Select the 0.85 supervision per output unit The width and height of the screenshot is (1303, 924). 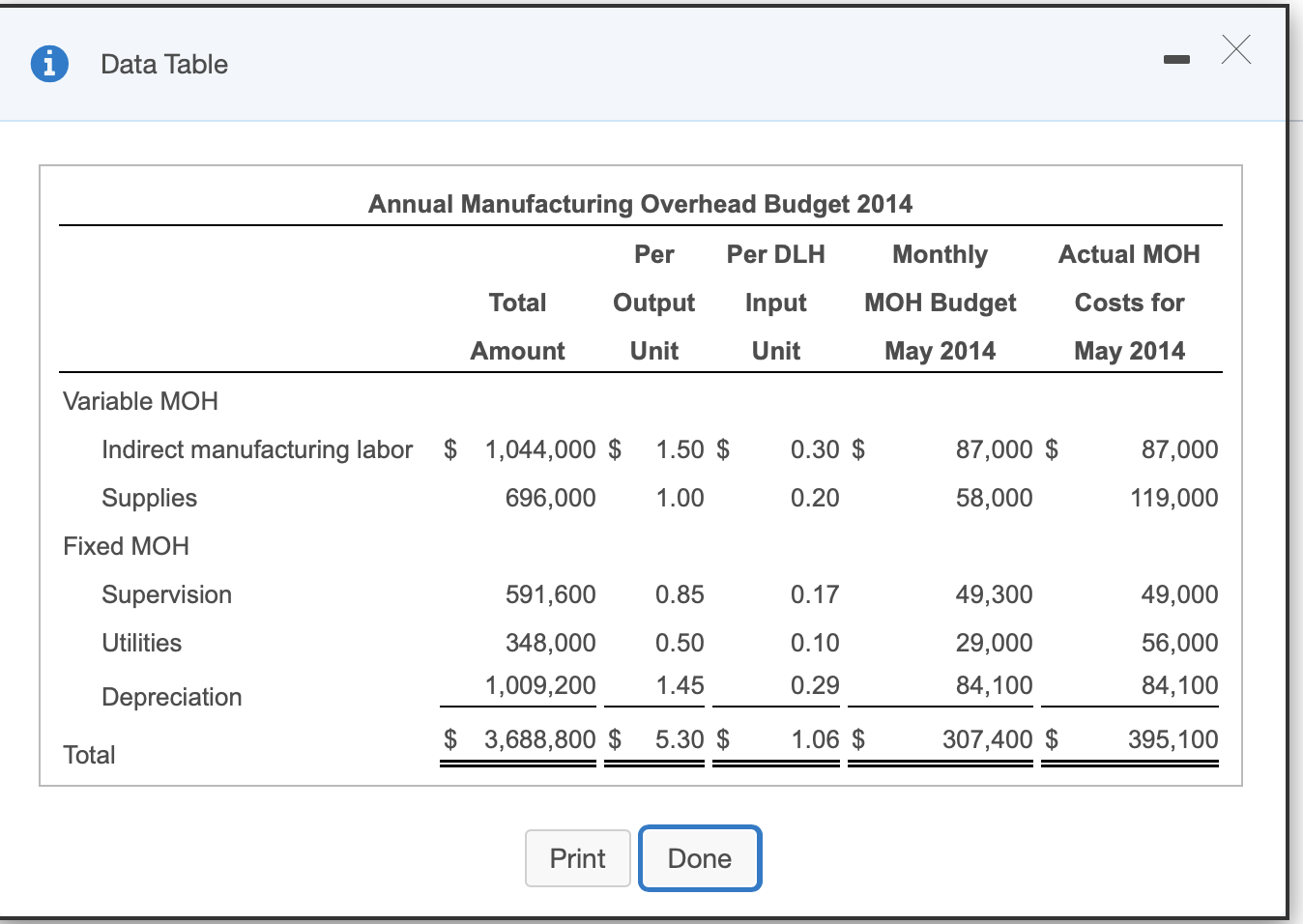(x=680, y=594)
